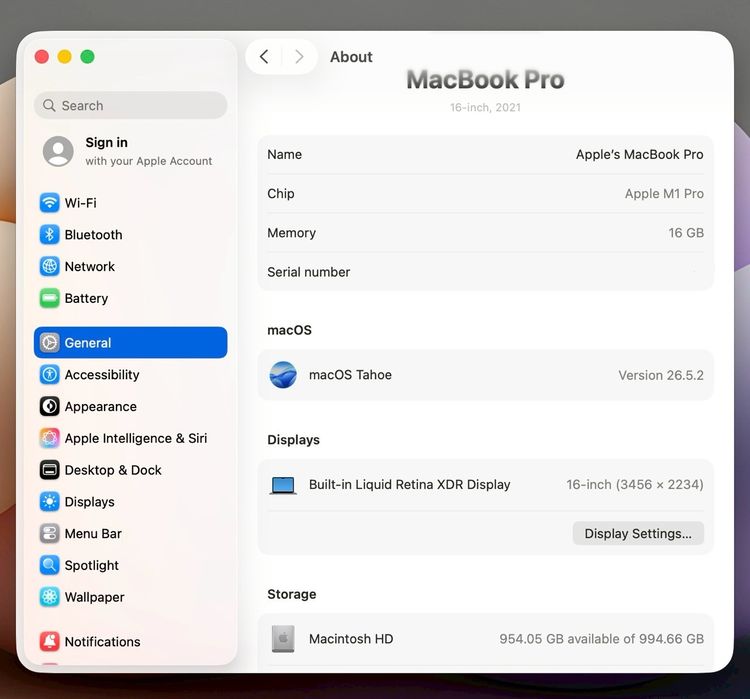Click the 16-inch, 2021 model subtitle
Screen dimensions: 750x699
(x=485, y=107)
